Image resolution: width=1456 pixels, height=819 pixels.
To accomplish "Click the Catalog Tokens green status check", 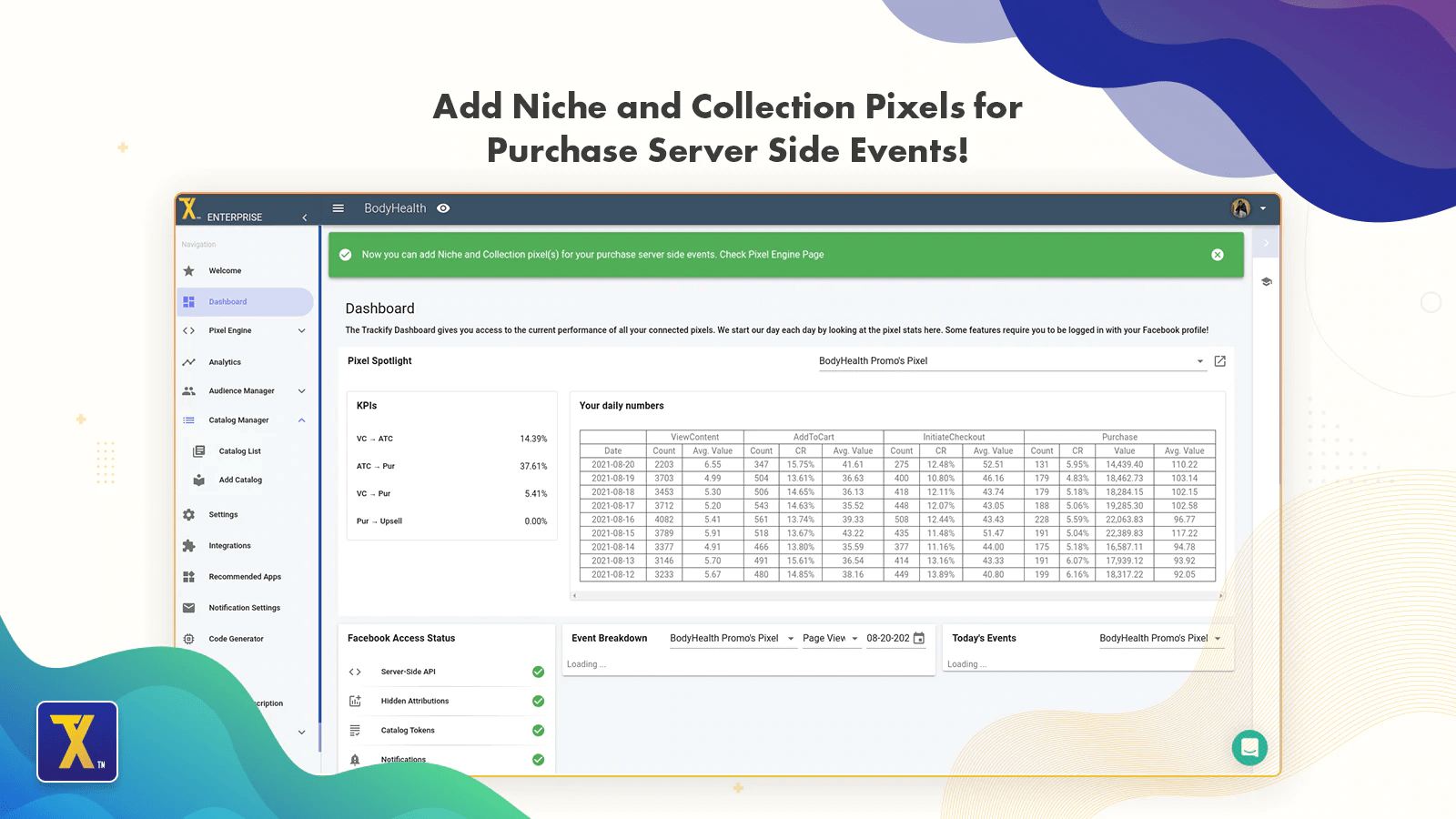I will pyautogui.click(x=538, y=731).
